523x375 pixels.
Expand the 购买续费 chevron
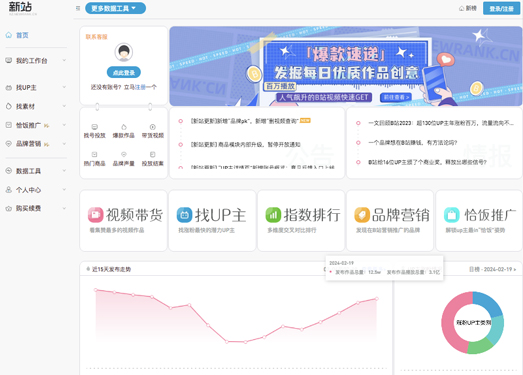click(64, 209)
